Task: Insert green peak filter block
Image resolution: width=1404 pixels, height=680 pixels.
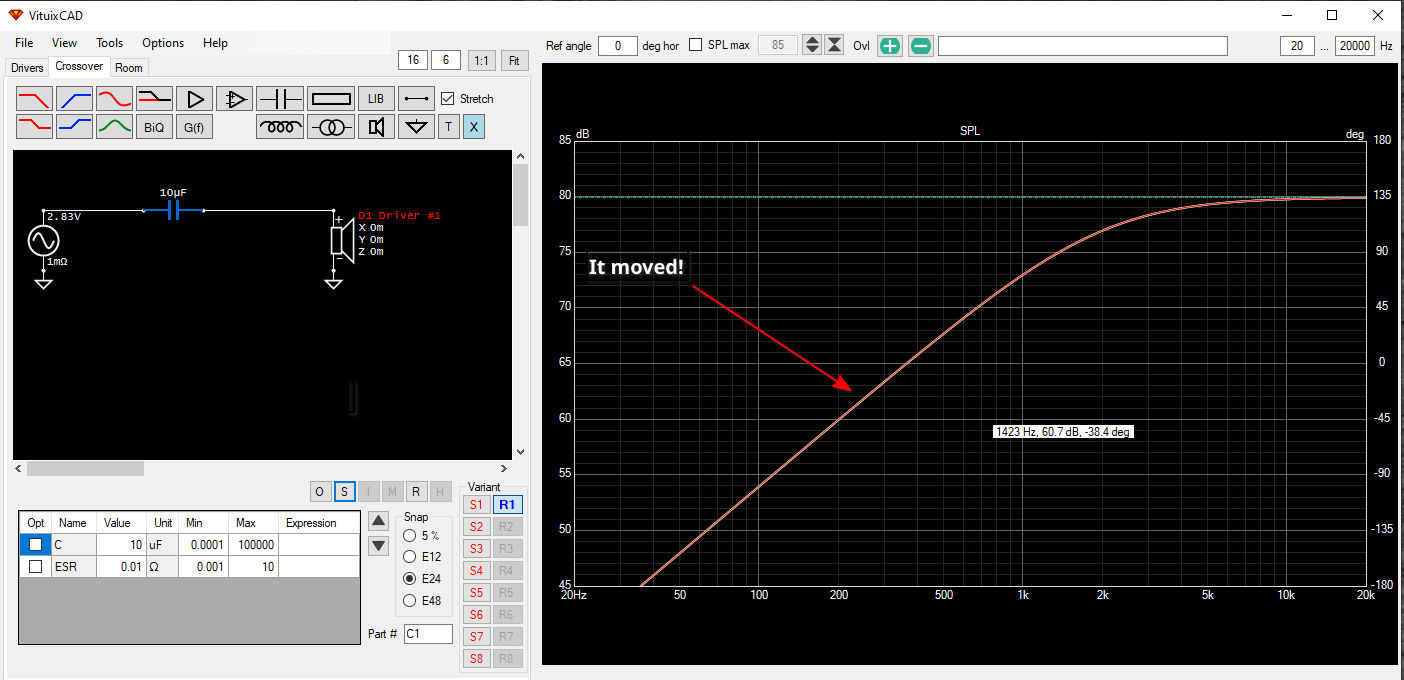Action: pos(115,127)
